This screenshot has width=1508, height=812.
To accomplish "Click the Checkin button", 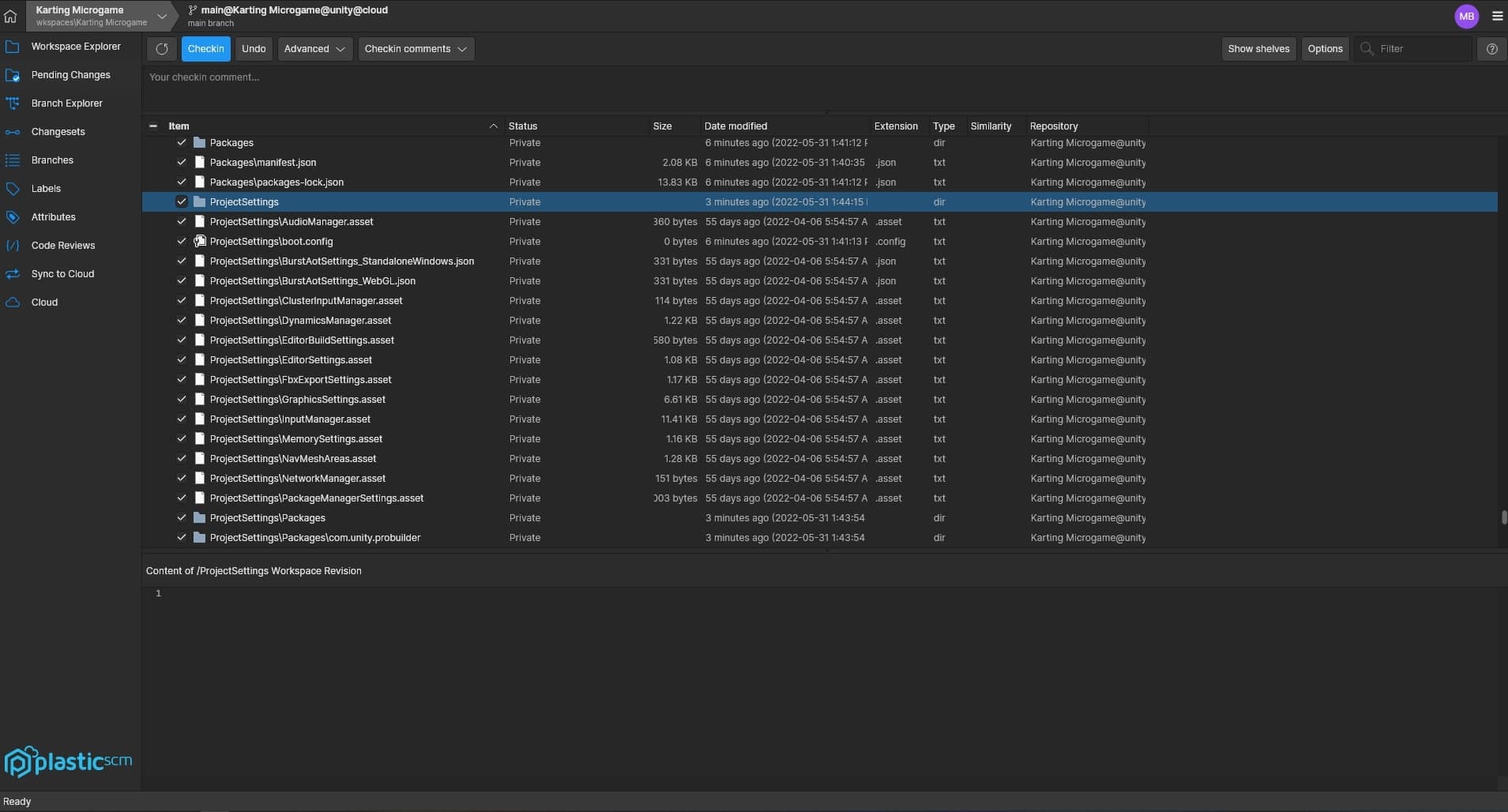I will point(205,48).
